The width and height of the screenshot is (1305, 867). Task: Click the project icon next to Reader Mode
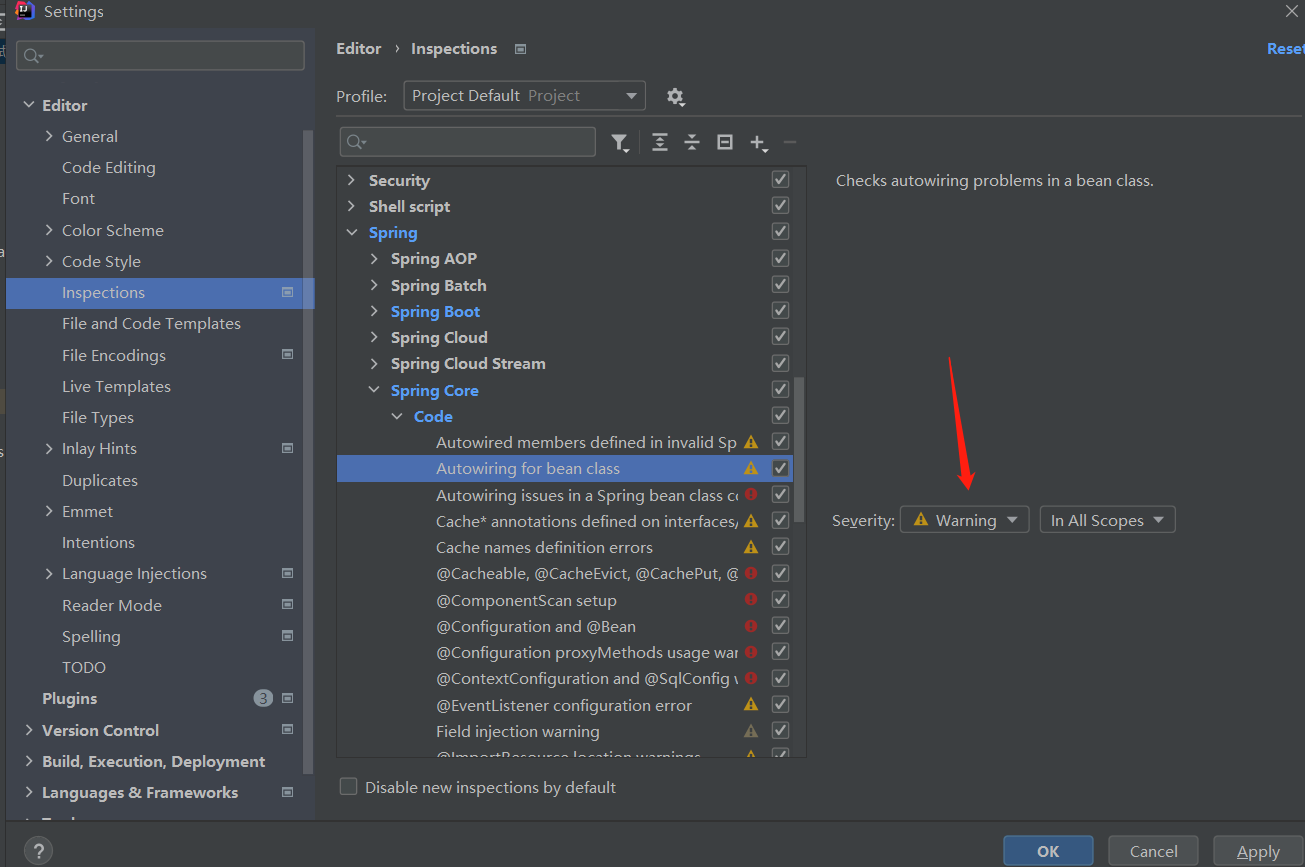pyautogui.click(x=288, y=605)
